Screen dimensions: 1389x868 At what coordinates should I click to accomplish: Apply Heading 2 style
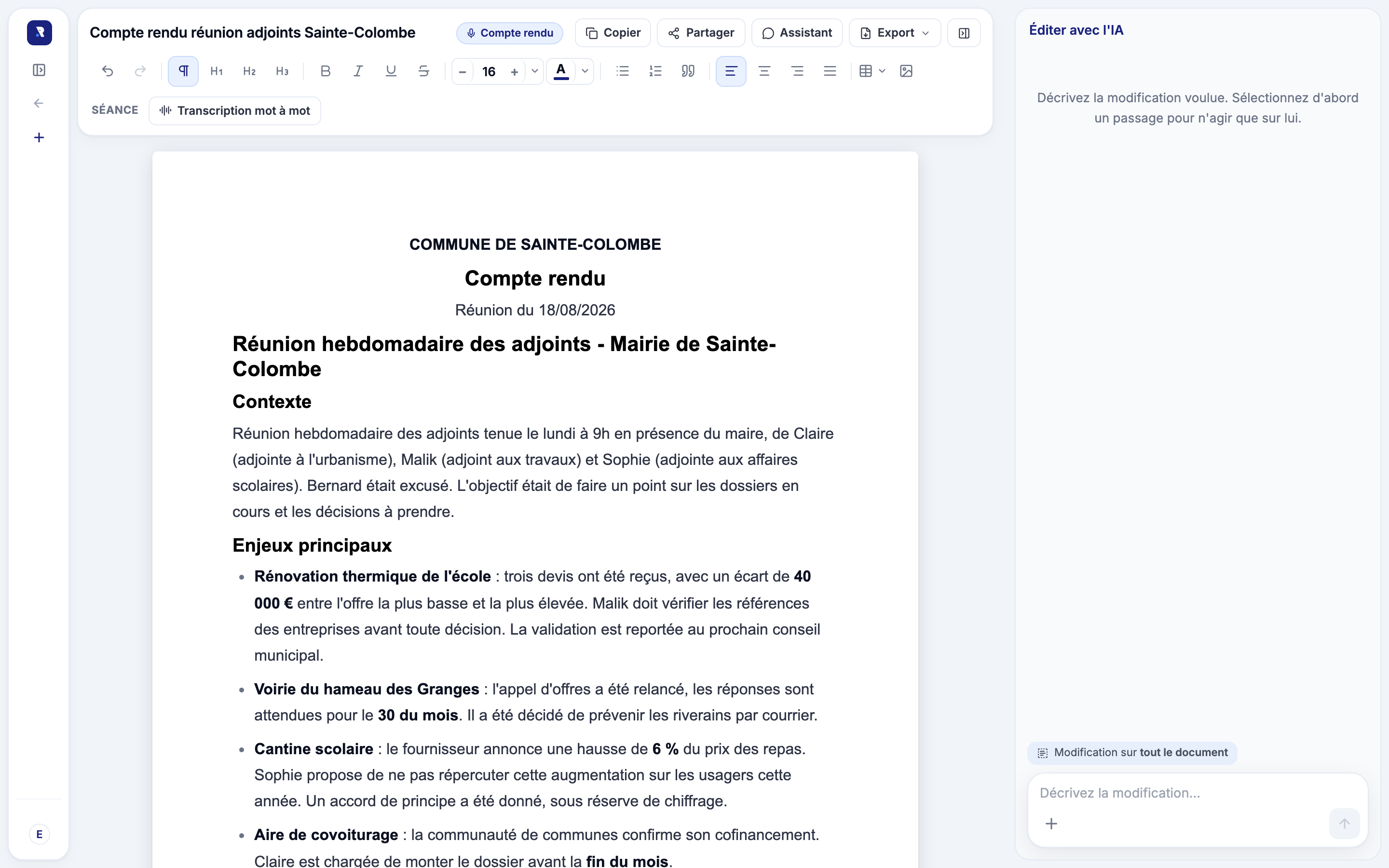249,71
